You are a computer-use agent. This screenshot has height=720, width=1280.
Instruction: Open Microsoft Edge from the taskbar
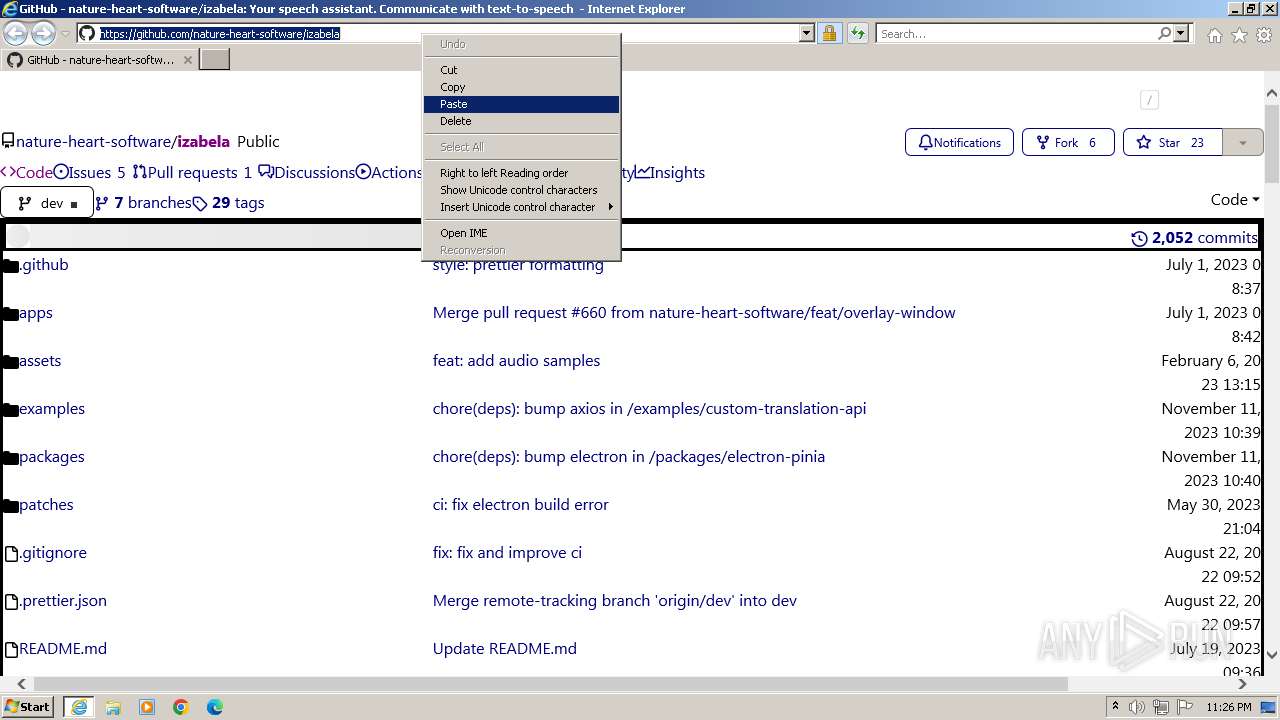click(215, 707)
